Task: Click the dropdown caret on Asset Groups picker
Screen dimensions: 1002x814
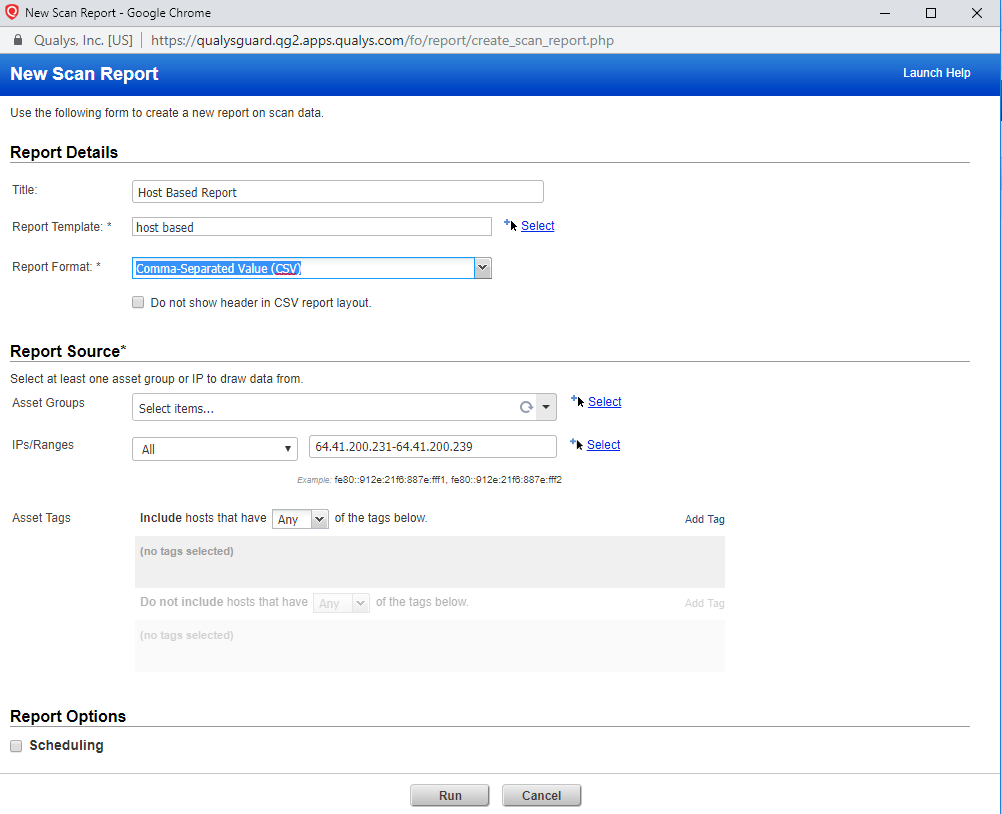Action: (x=546, y=406)
